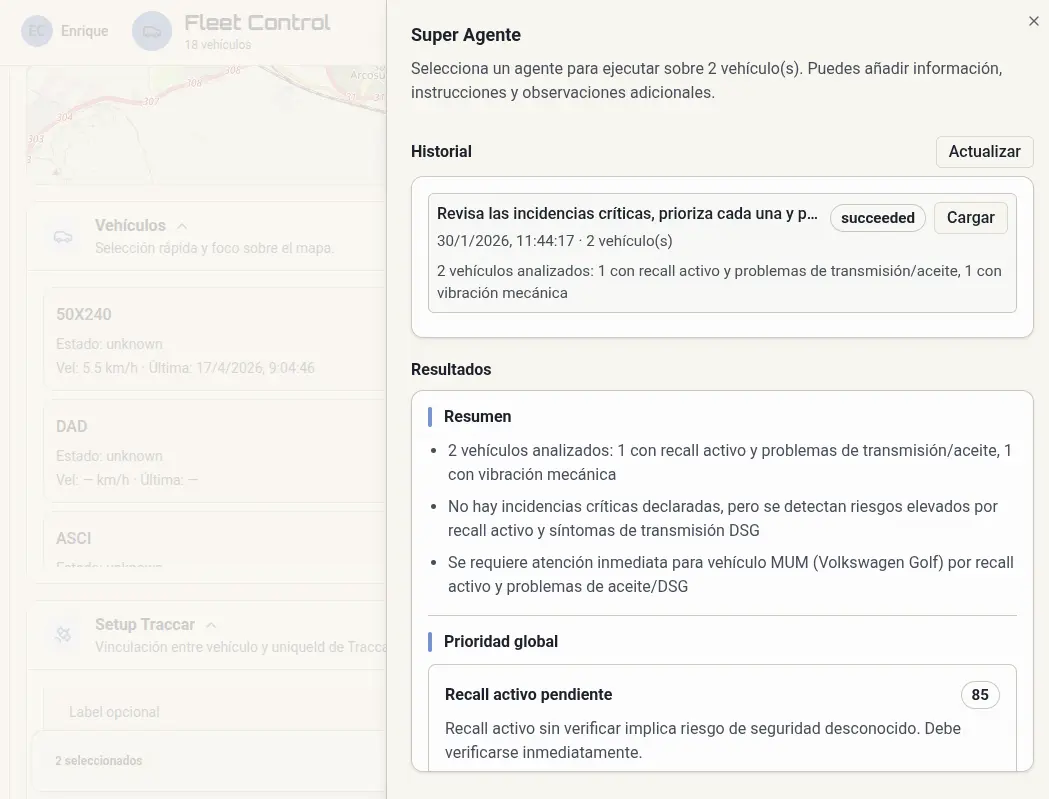Image resolution: width=1049 pixels, height=799 pixels.
Task: Click the succeeded status badge
Action: (x=877, y=217)
